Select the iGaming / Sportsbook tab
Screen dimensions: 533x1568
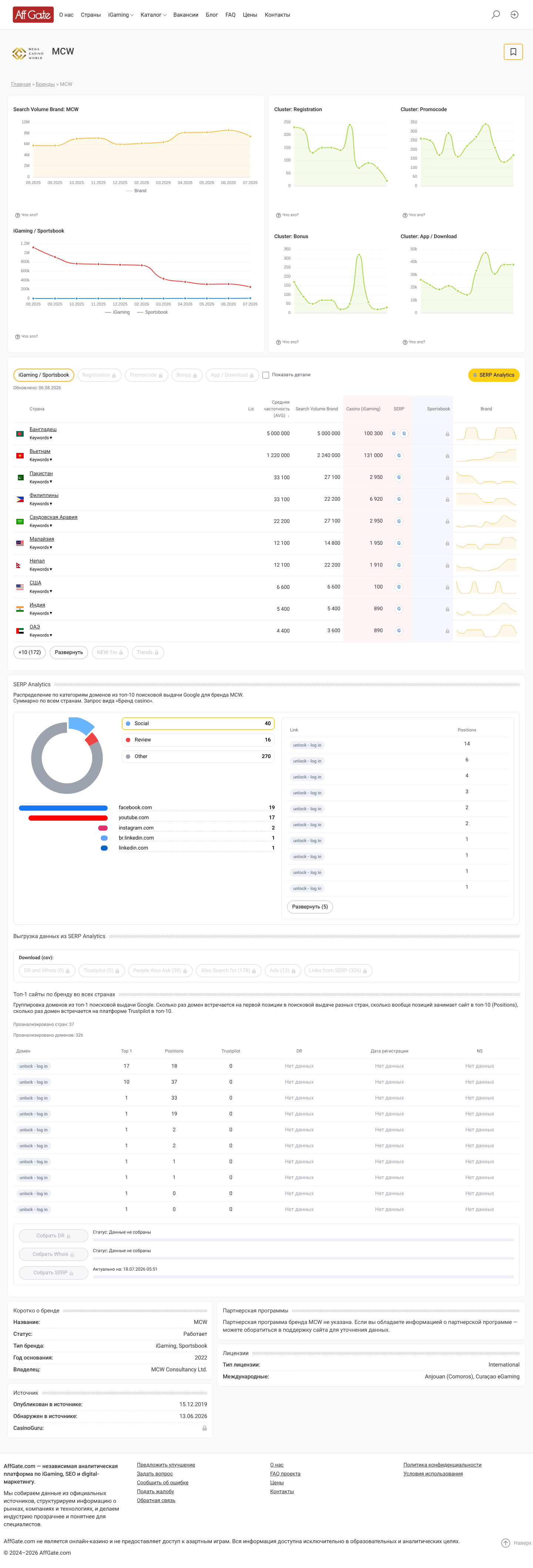click(x=44, y=375)
